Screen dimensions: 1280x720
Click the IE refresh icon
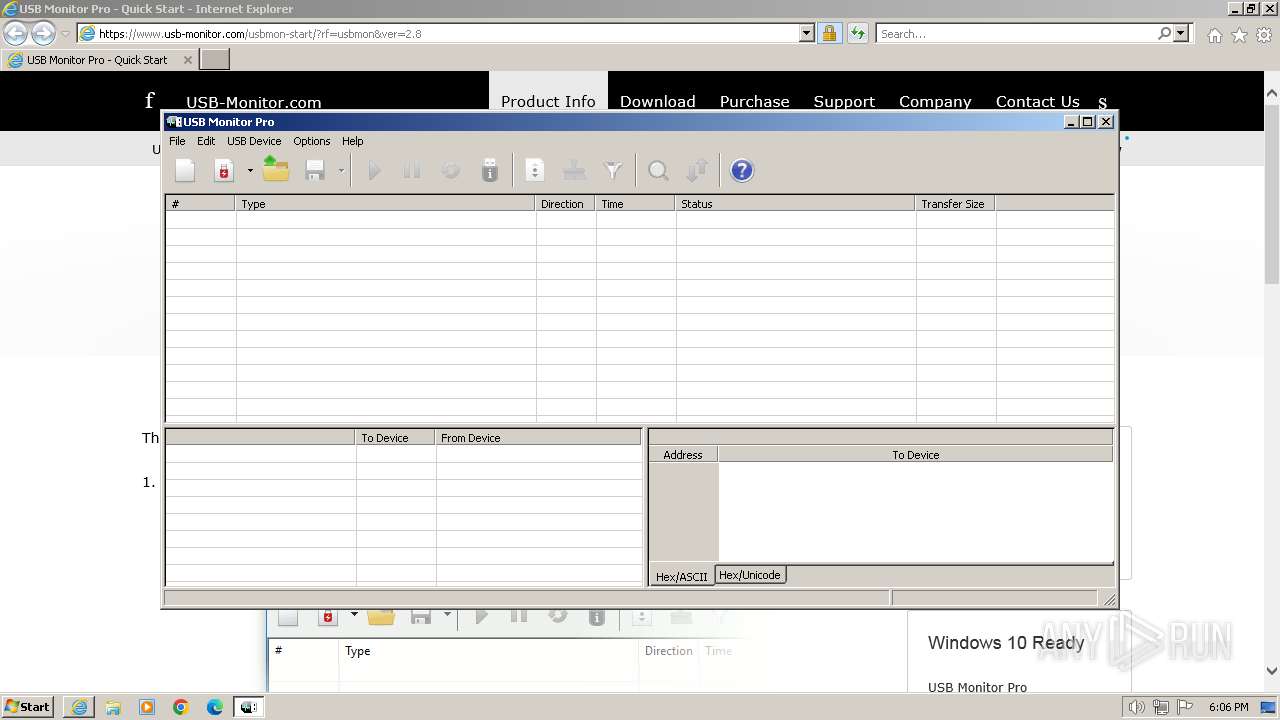click(858, 33)
